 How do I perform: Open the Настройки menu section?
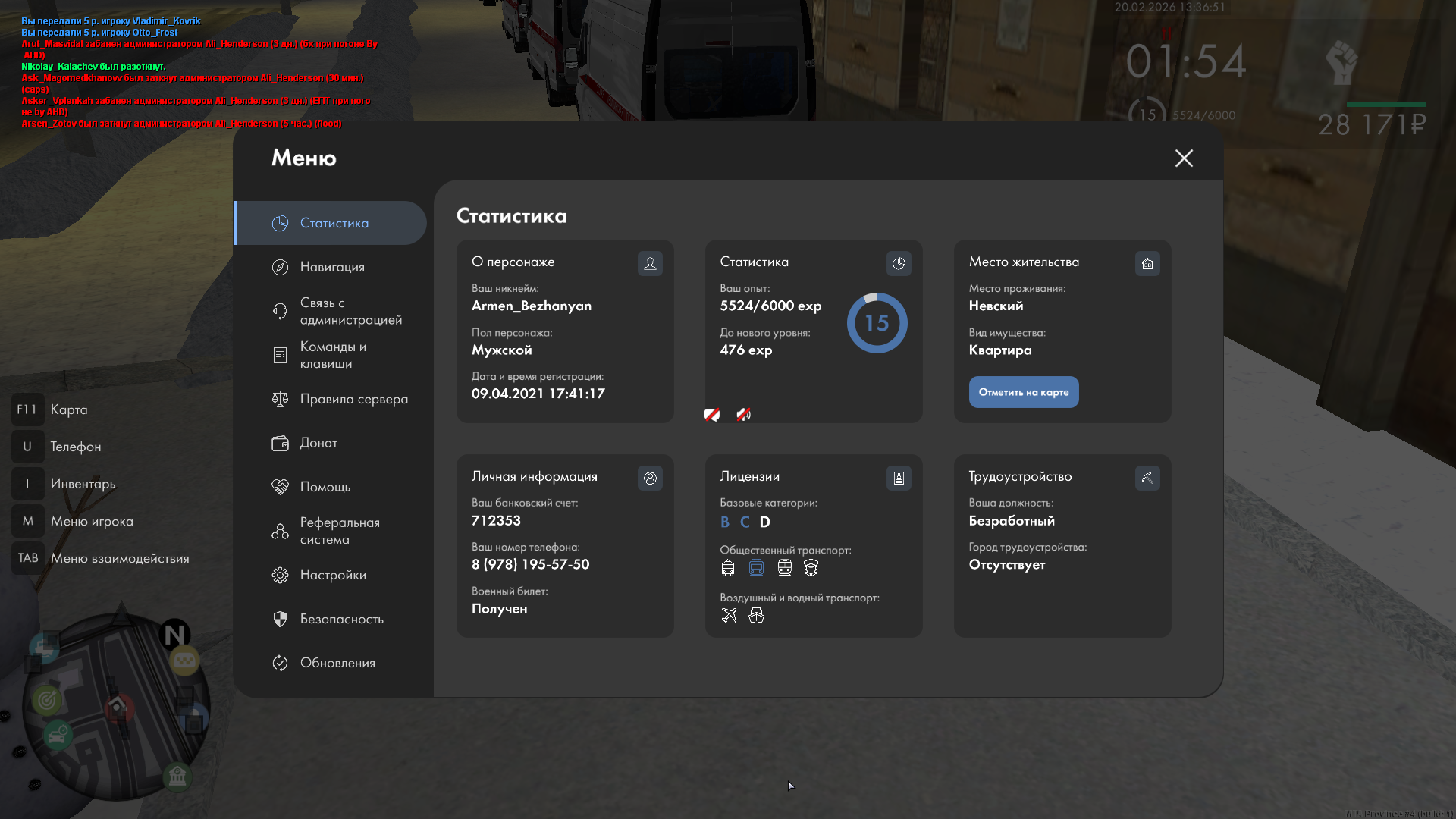(333, 575)
